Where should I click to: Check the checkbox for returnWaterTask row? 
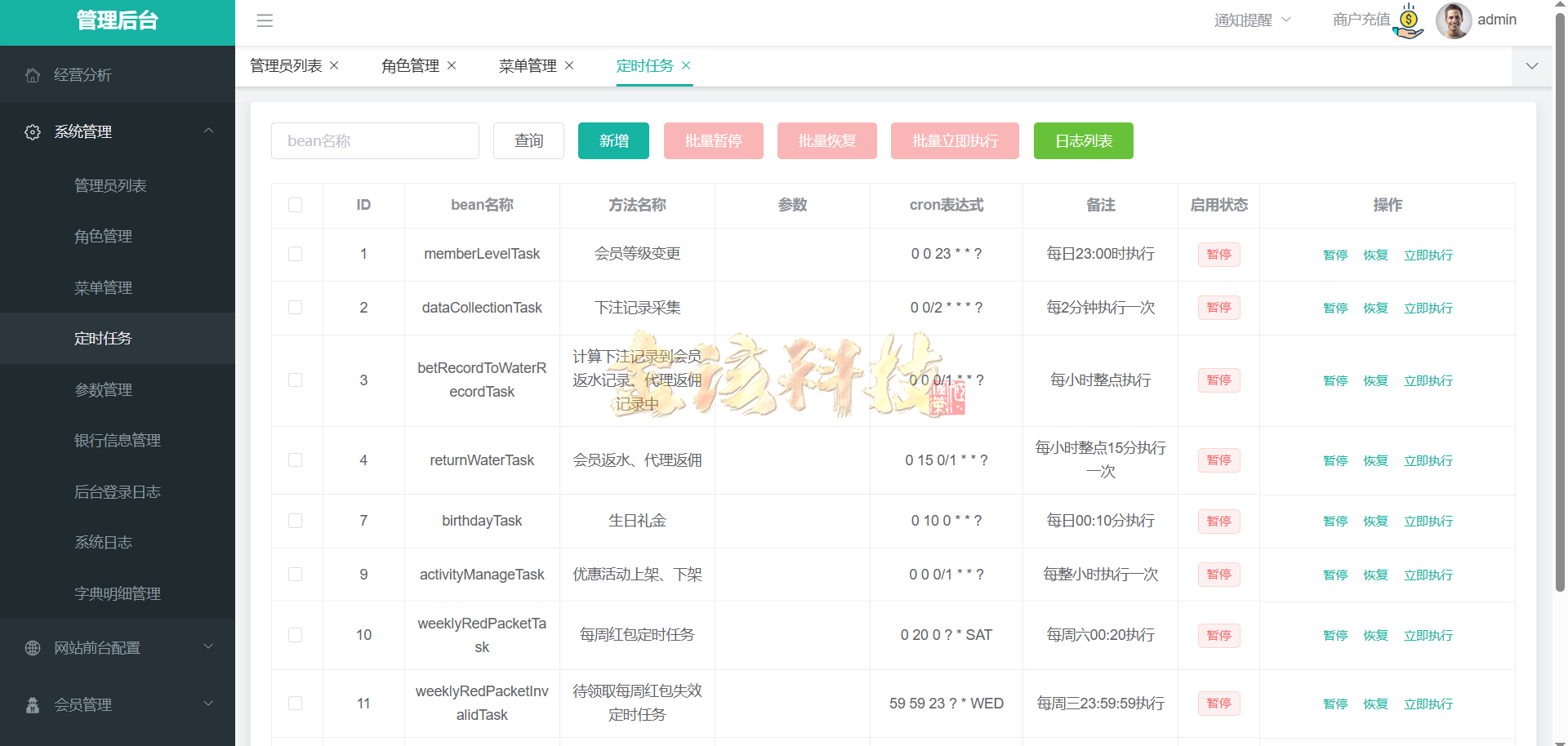[296, 460]
